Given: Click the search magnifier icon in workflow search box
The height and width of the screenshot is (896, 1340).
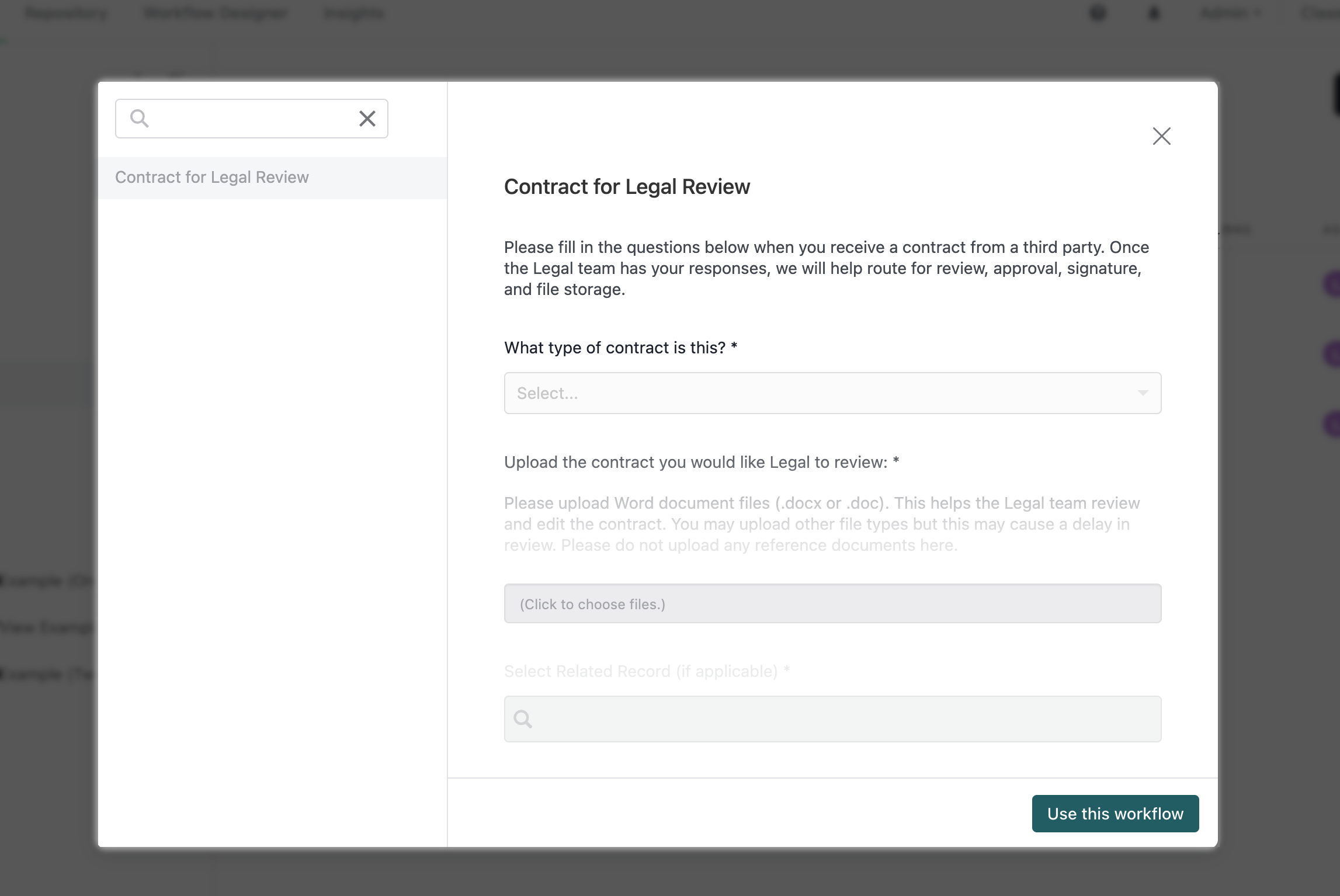Looking at the screenshot, I should 139,119.
